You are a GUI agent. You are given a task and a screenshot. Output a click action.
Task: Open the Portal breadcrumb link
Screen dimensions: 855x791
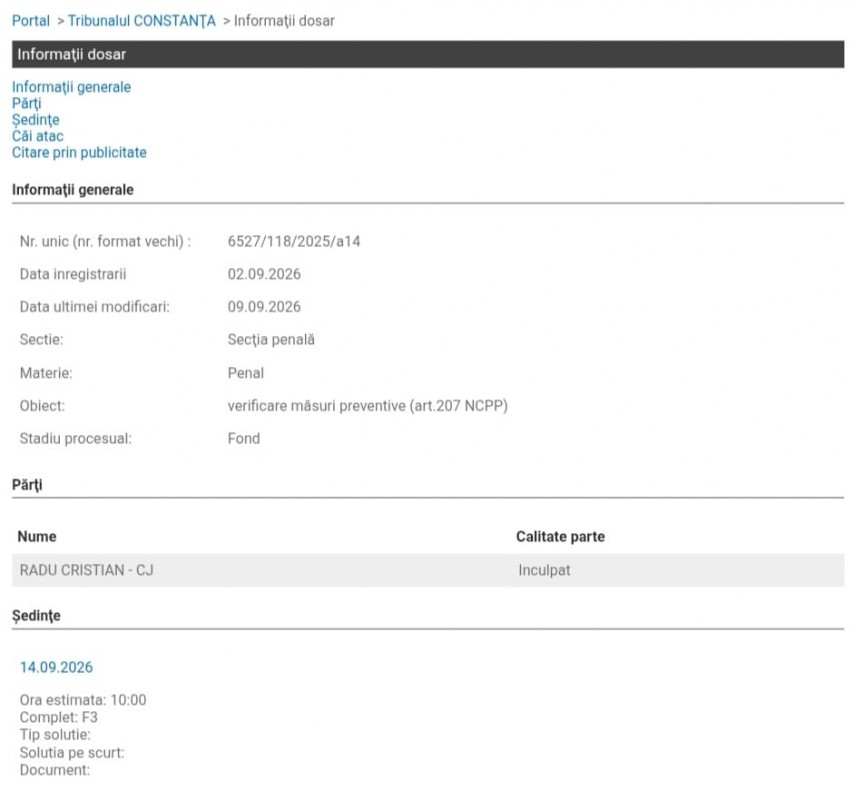coord(31,21)
